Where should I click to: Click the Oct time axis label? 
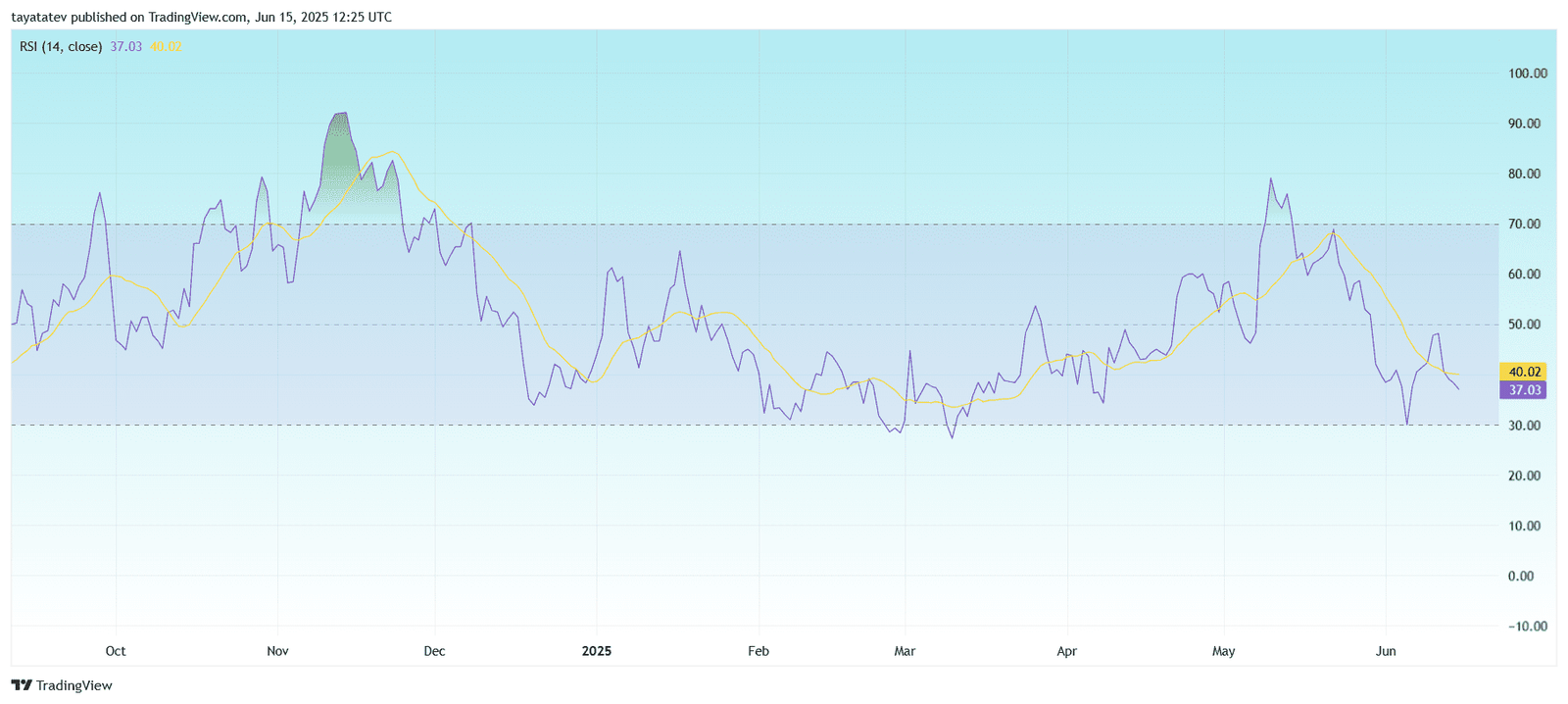pyautogui.click(x=116, y=651)
